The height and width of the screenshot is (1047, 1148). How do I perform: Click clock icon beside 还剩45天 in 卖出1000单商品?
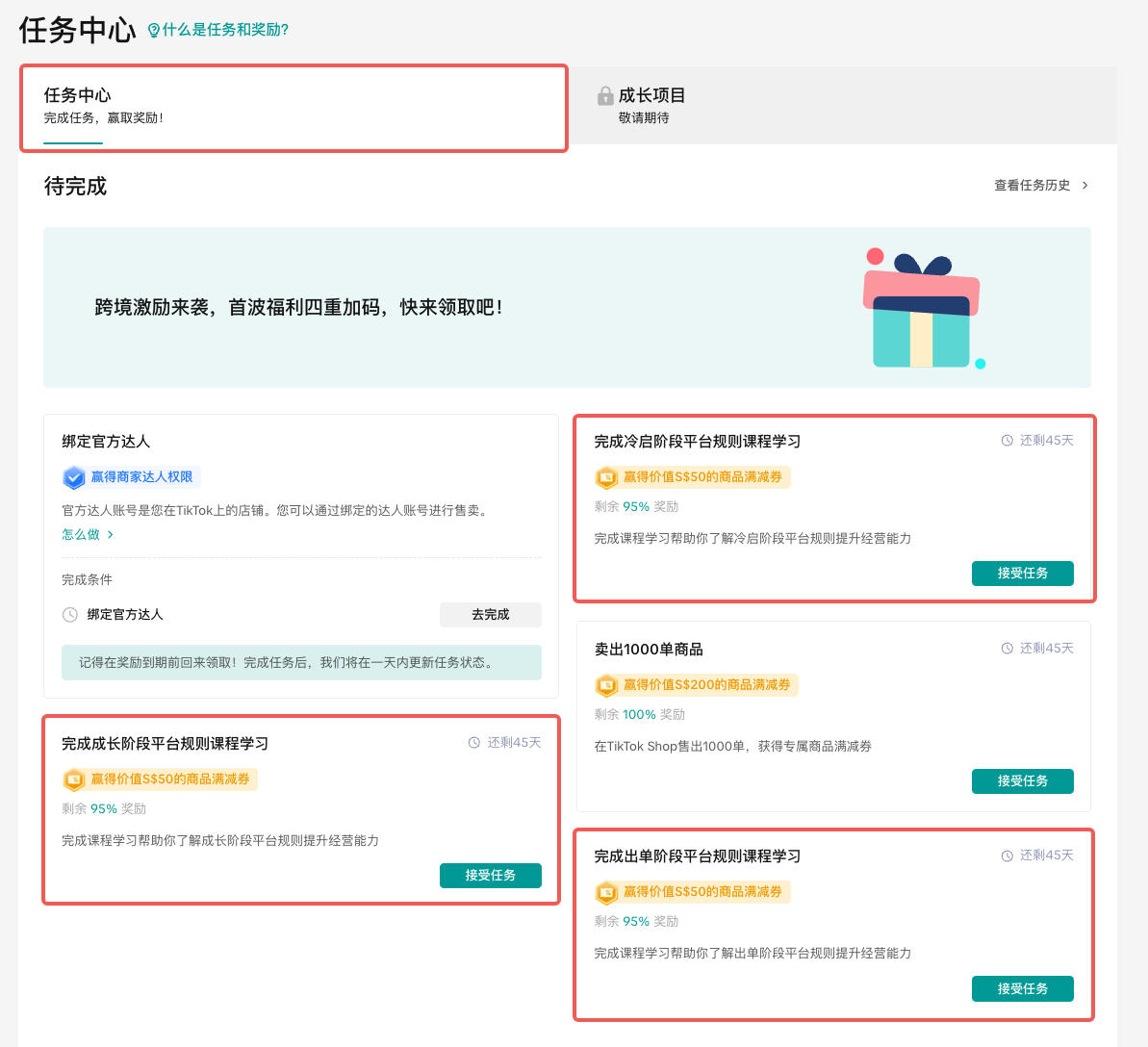click(x=1008, y=649)
